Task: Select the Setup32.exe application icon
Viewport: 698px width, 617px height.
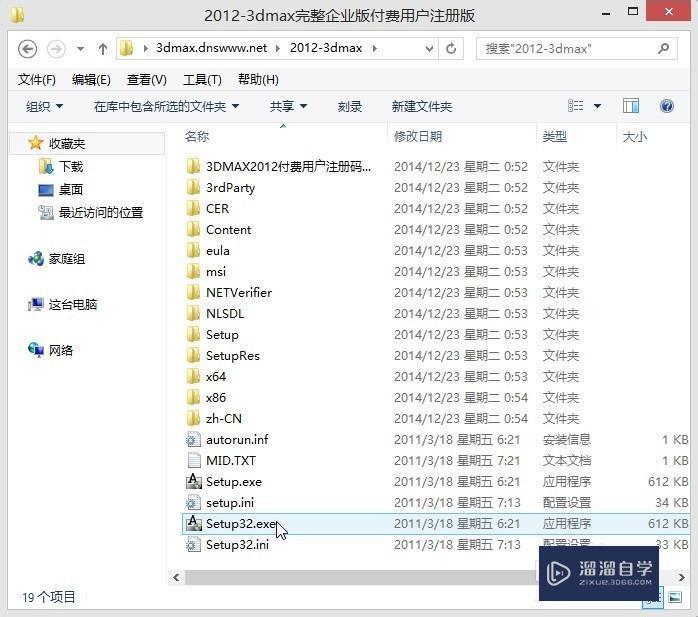Action: coord(193,523)
